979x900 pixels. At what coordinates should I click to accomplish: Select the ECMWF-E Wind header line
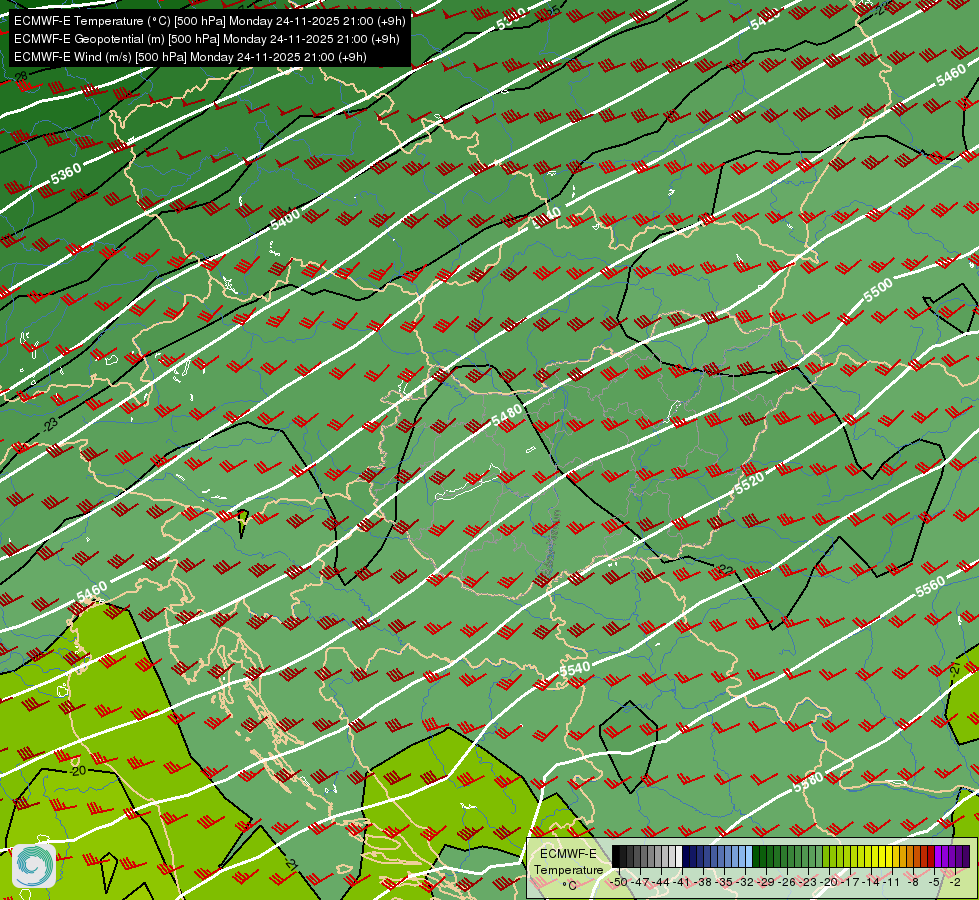[190, 57]
